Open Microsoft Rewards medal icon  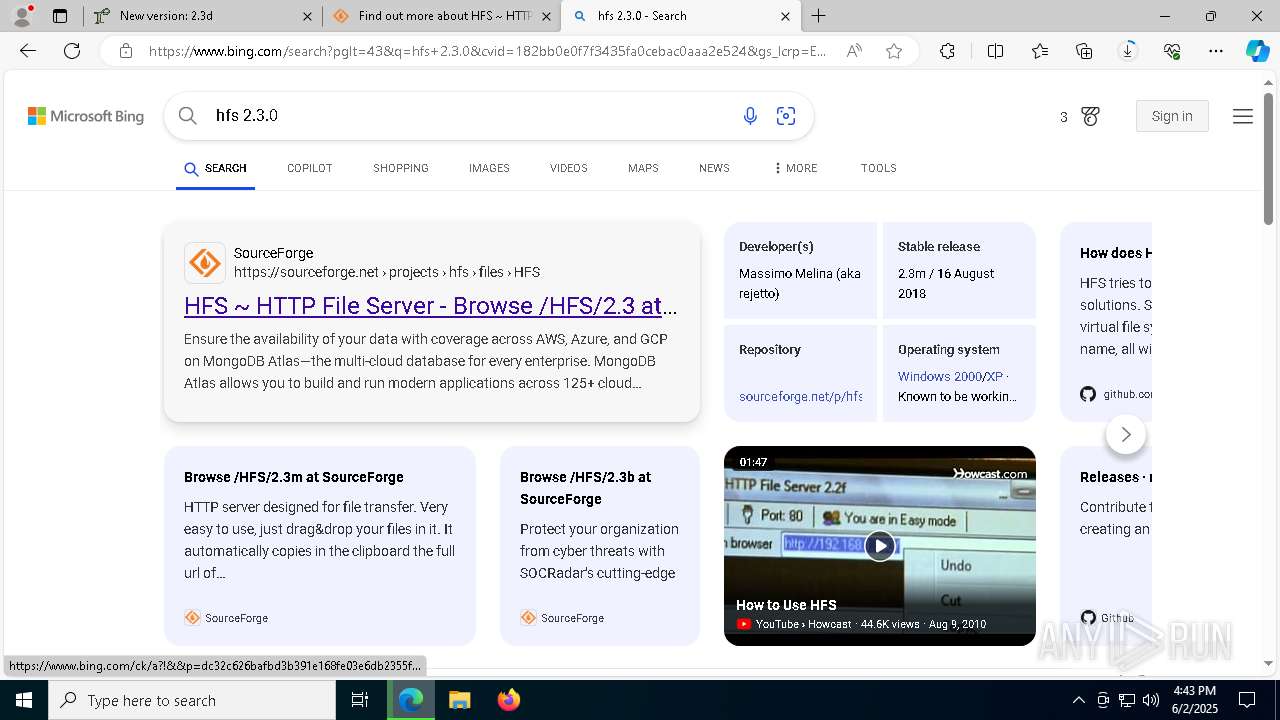pos(1090,117)
